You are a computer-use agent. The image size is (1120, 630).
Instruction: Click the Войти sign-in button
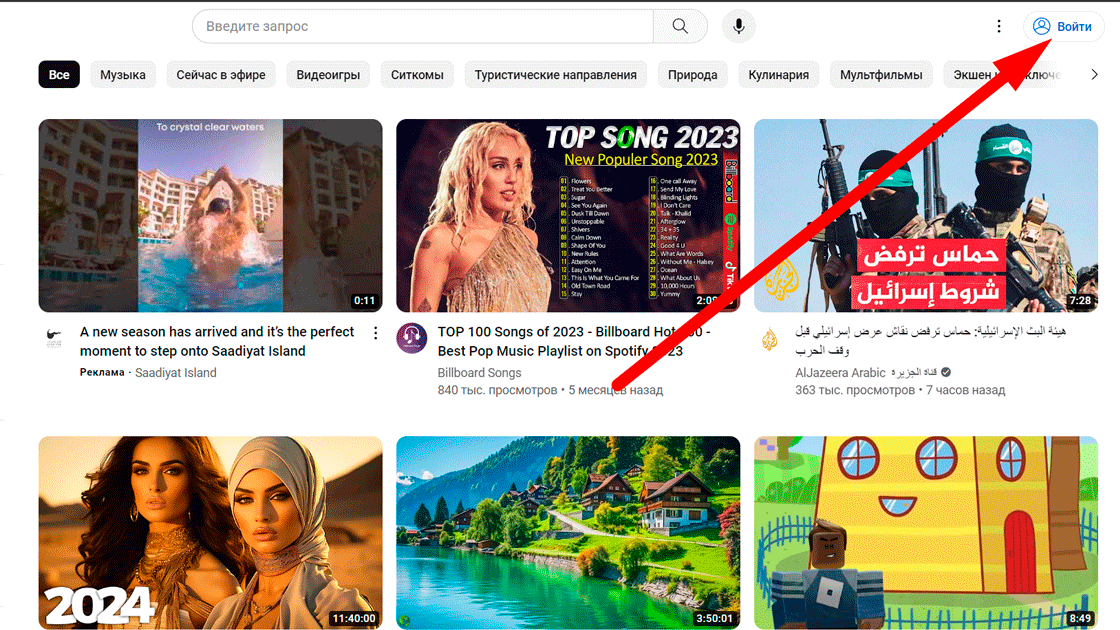(x=1064, y=26)
